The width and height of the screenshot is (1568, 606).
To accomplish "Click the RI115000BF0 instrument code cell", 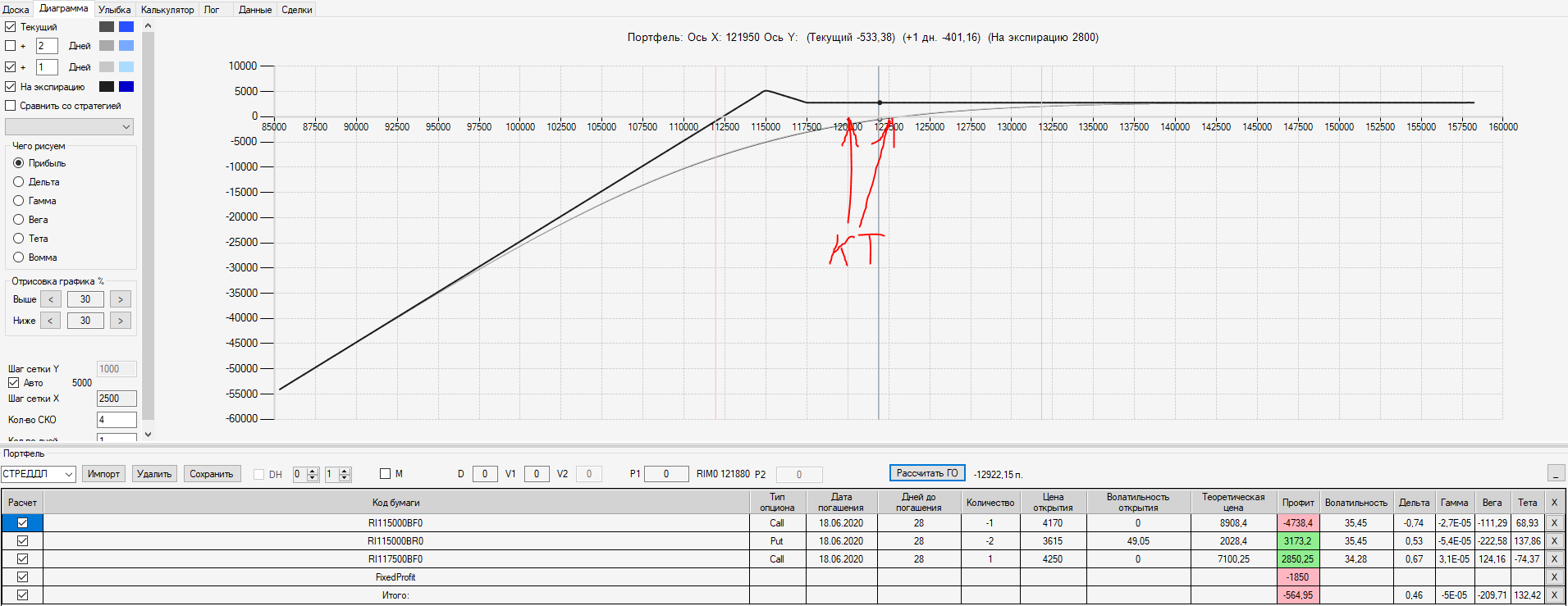I will [x=395, y=523].
